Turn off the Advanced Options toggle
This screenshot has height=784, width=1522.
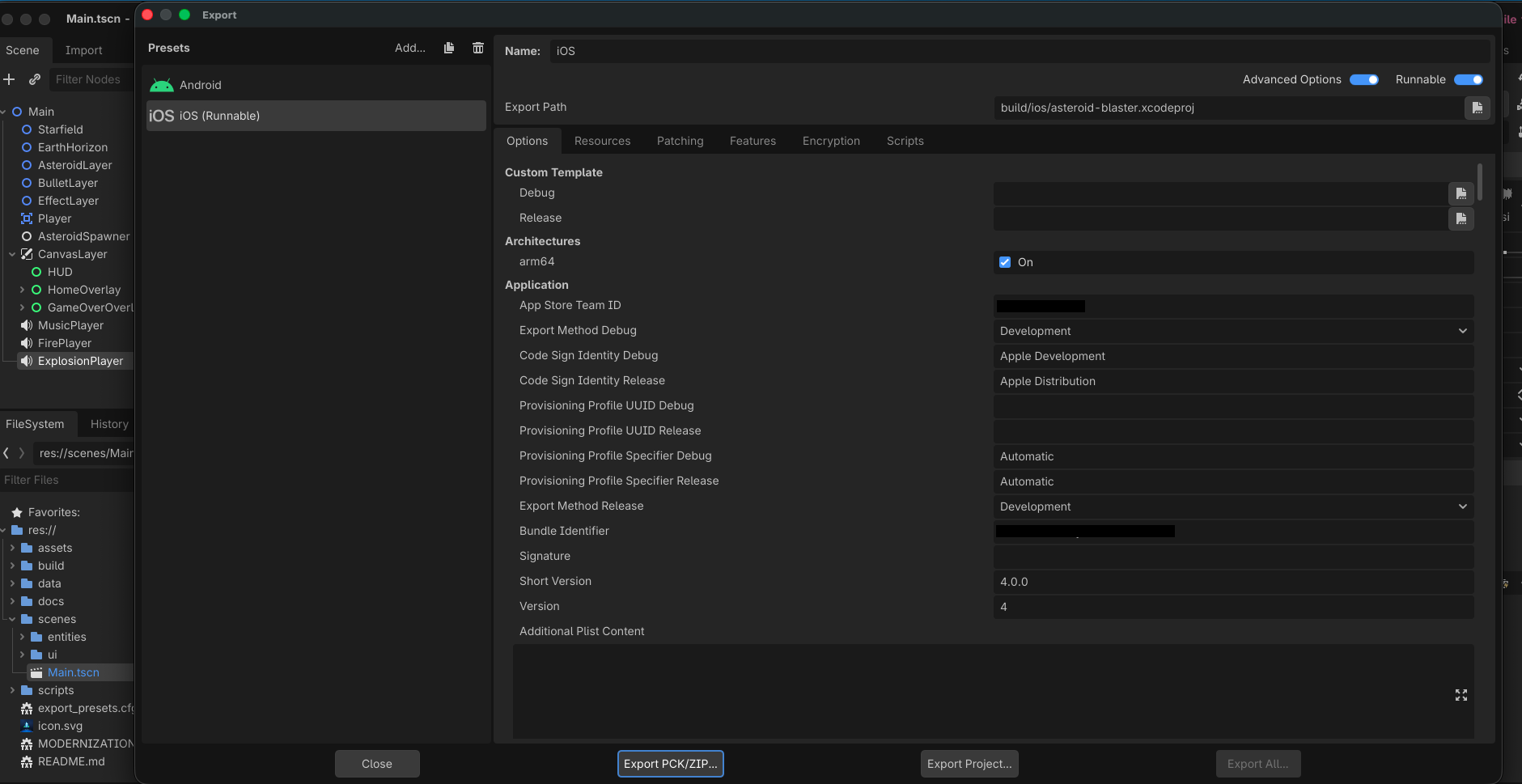pyautogui.click(x=1365, y=79)
